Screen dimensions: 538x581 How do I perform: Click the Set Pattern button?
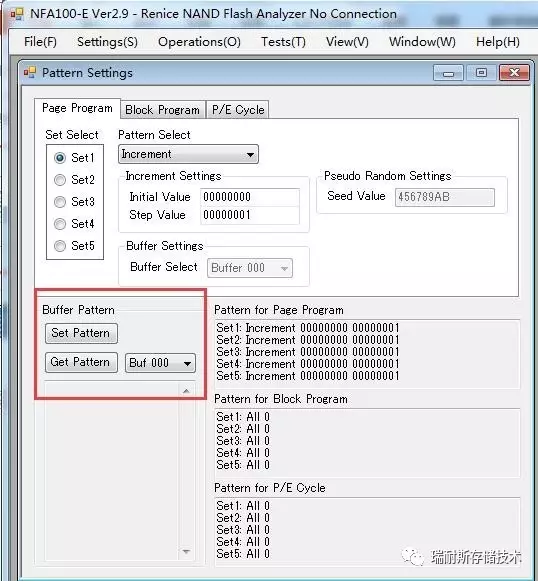pos(81,333)
